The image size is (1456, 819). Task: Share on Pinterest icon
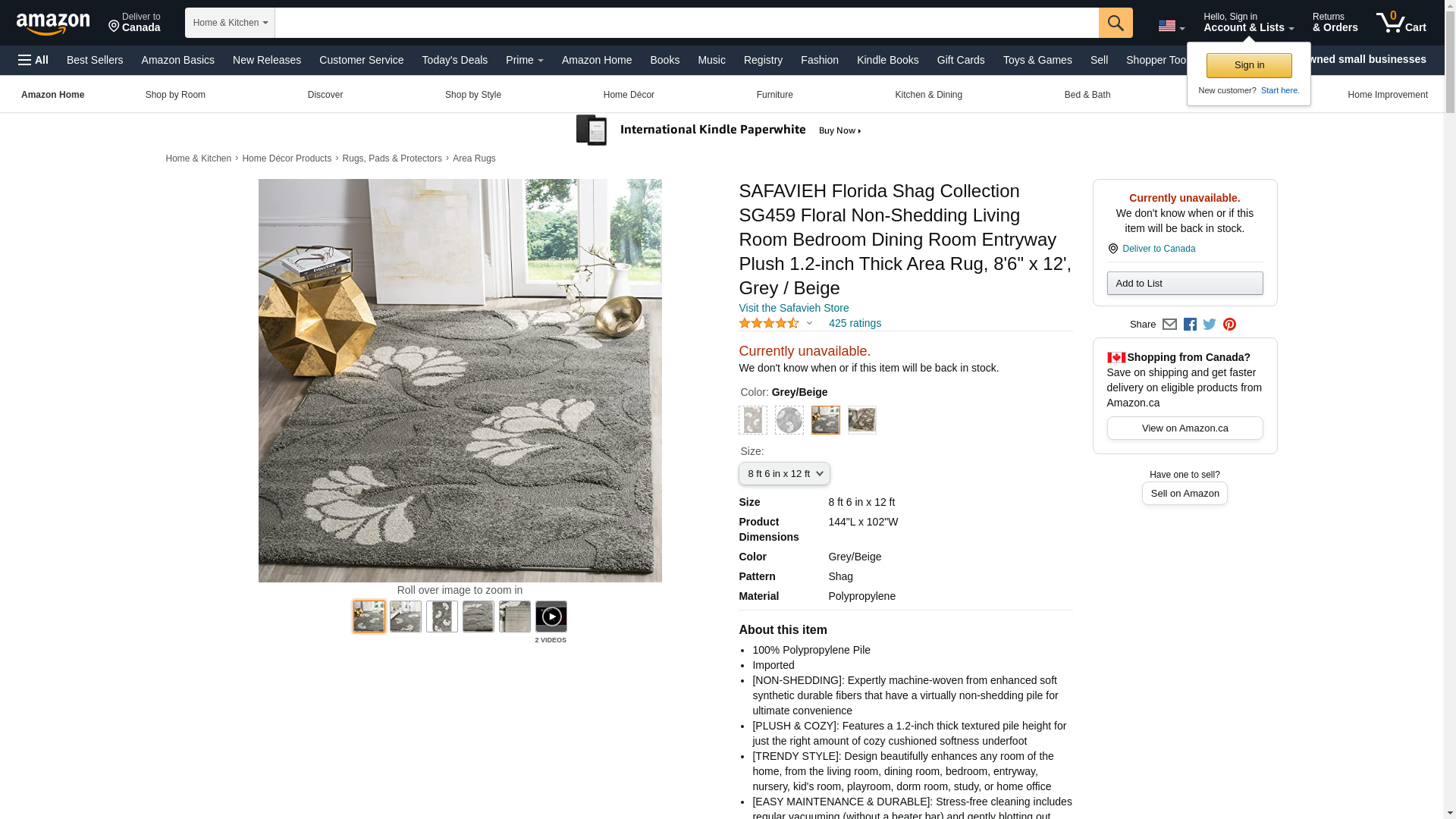tap(1229, 325)
